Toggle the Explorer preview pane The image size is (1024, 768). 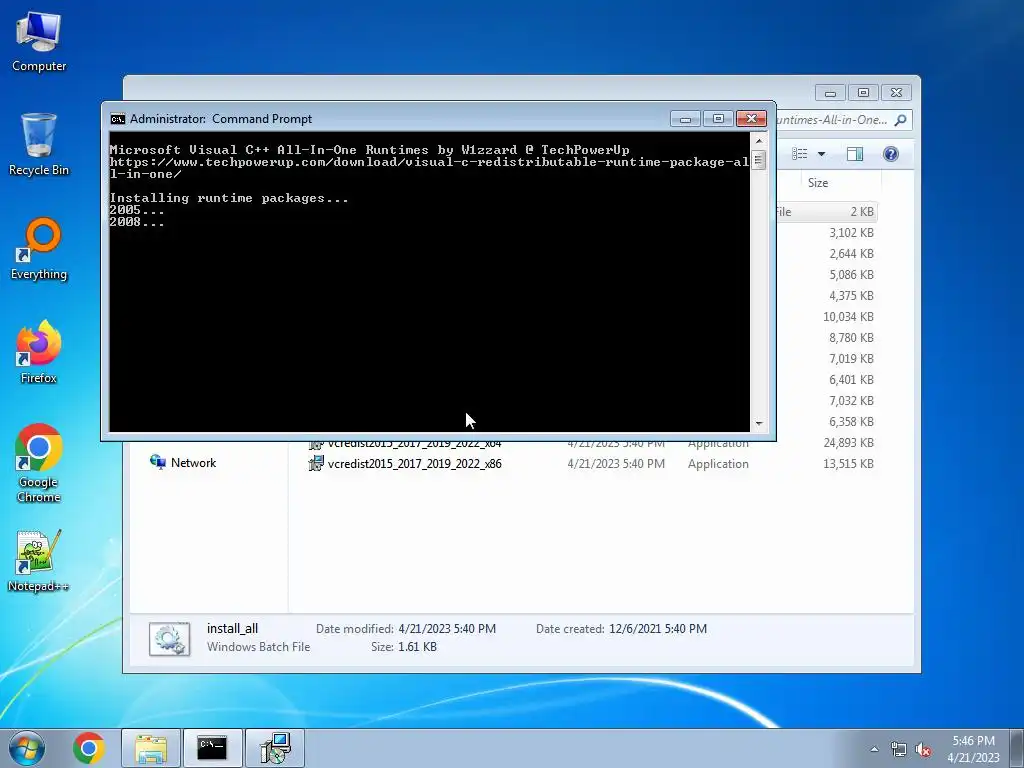[855, 154]
